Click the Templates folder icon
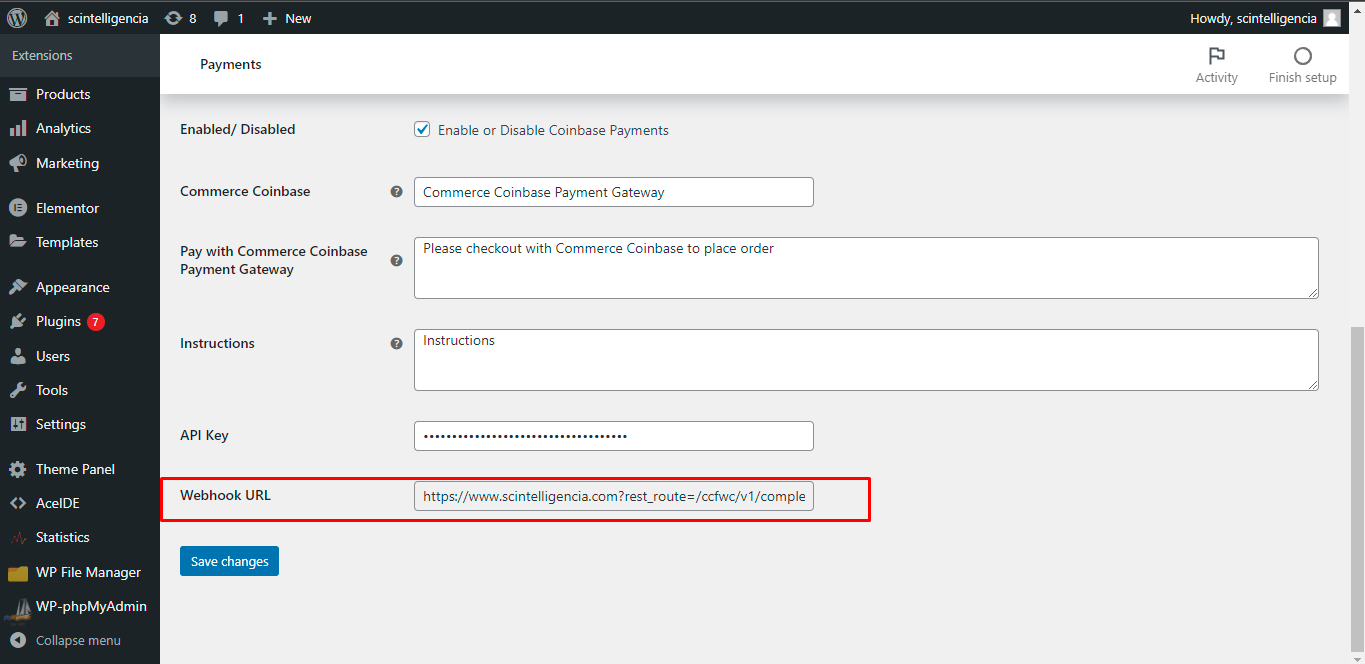 [18, 242]
